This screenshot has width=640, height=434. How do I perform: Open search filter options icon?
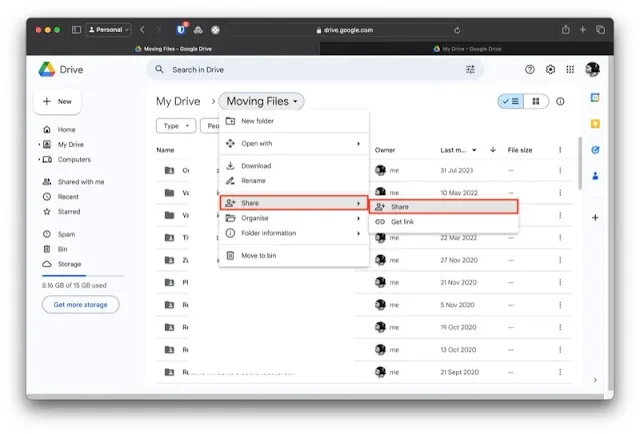coord(470,69)
